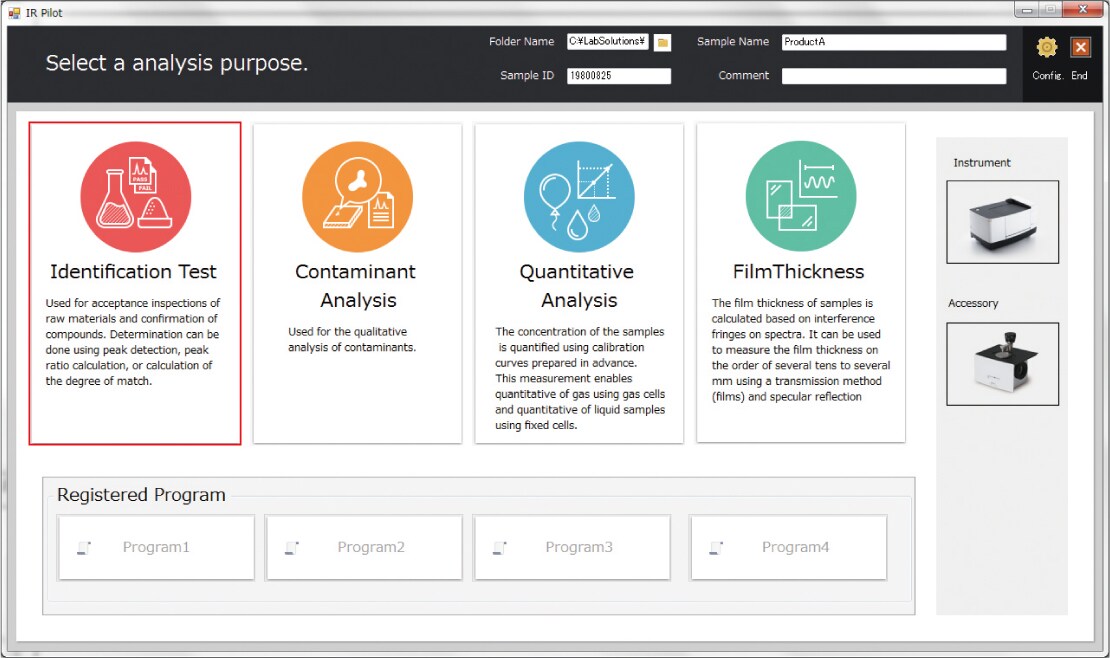Click the Folder Name input field

[x=607, y=42]
